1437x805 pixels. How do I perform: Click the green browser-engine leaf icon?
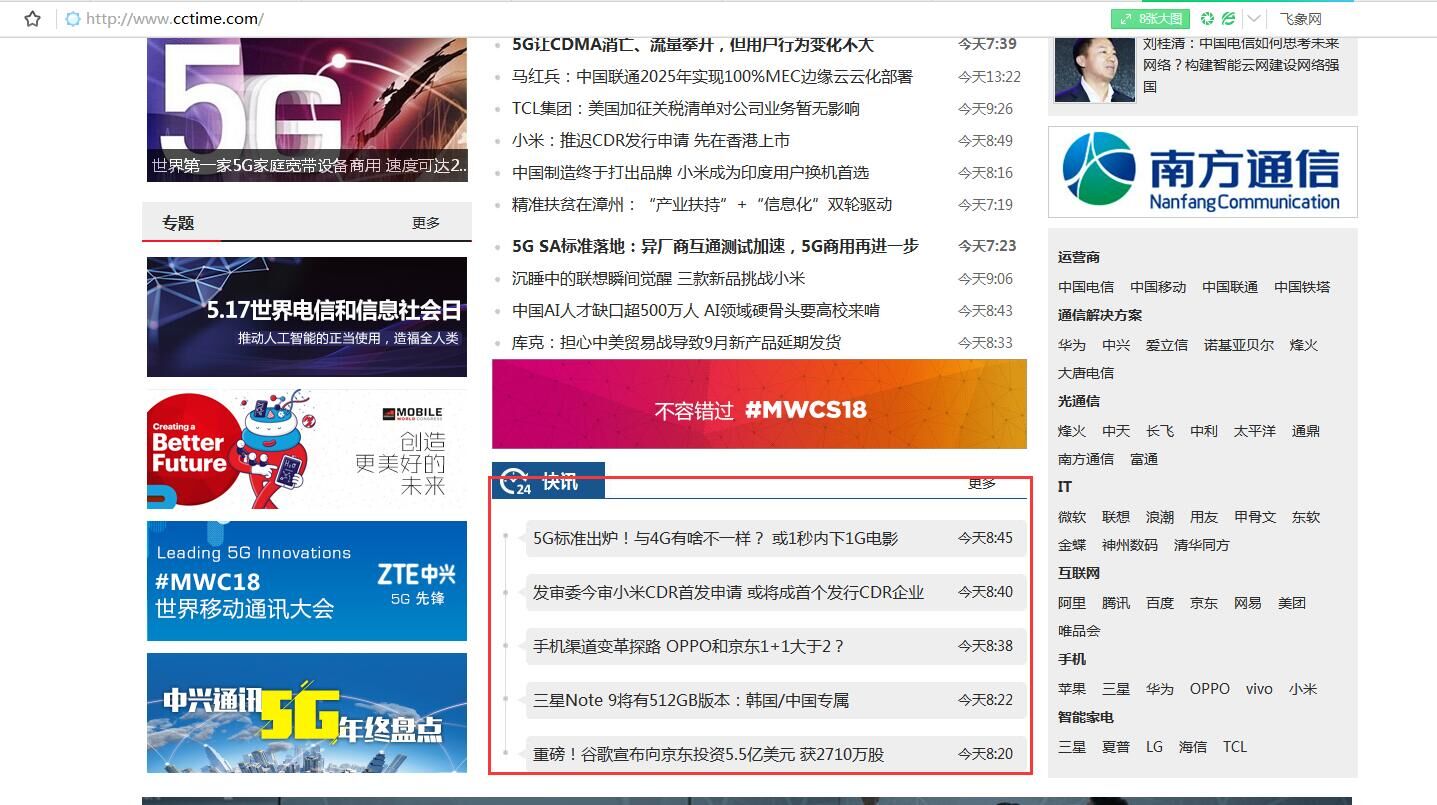click(1228, 18)
